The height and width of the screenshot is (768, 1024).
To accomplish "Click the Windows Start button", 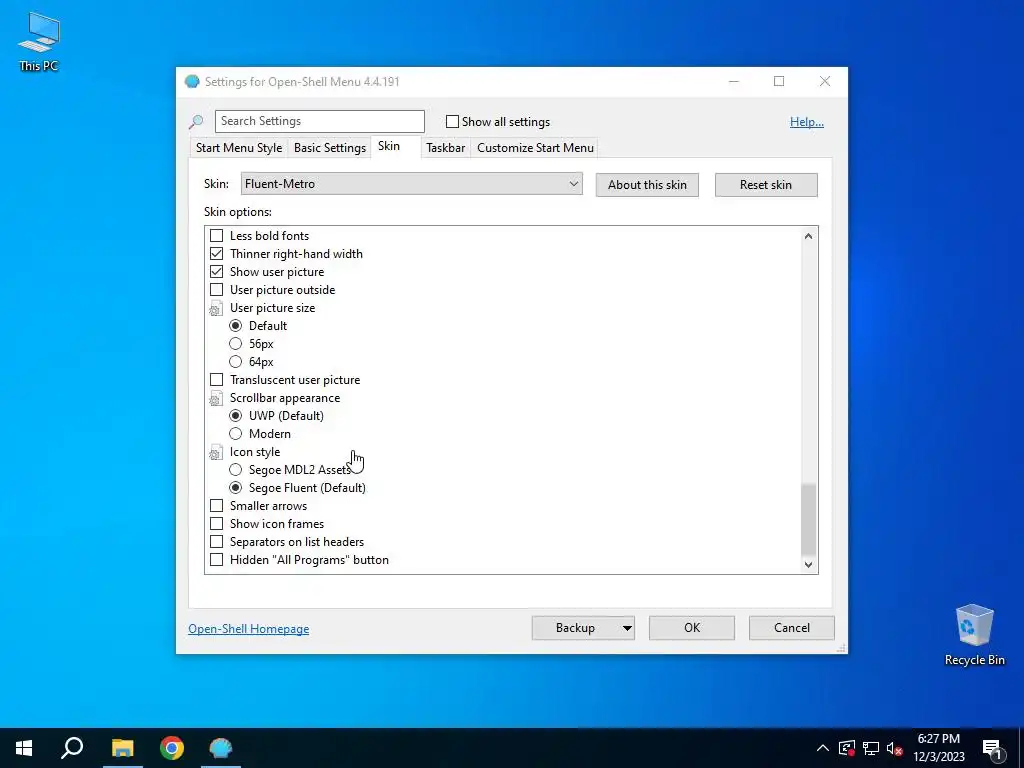I will click(x=24, y=748).
